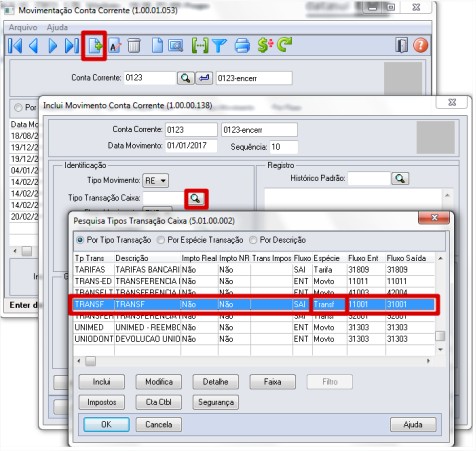Select the partly hidden Por radio in main window

tap(18, 107)
